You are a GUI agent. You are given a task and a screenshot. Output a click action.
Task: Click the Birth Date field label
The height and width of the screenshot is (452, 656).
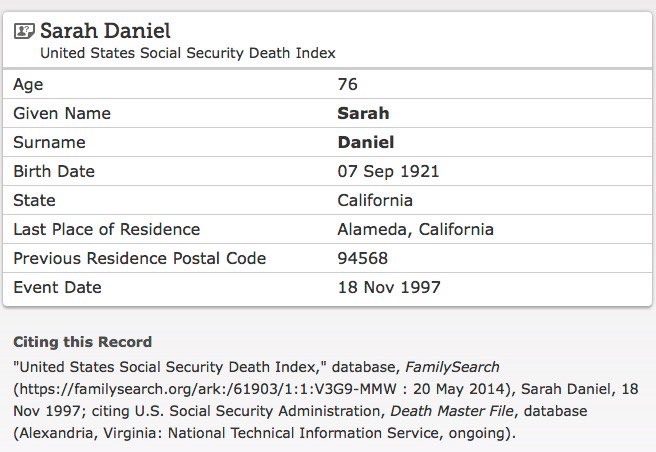(x=54, y=171)
